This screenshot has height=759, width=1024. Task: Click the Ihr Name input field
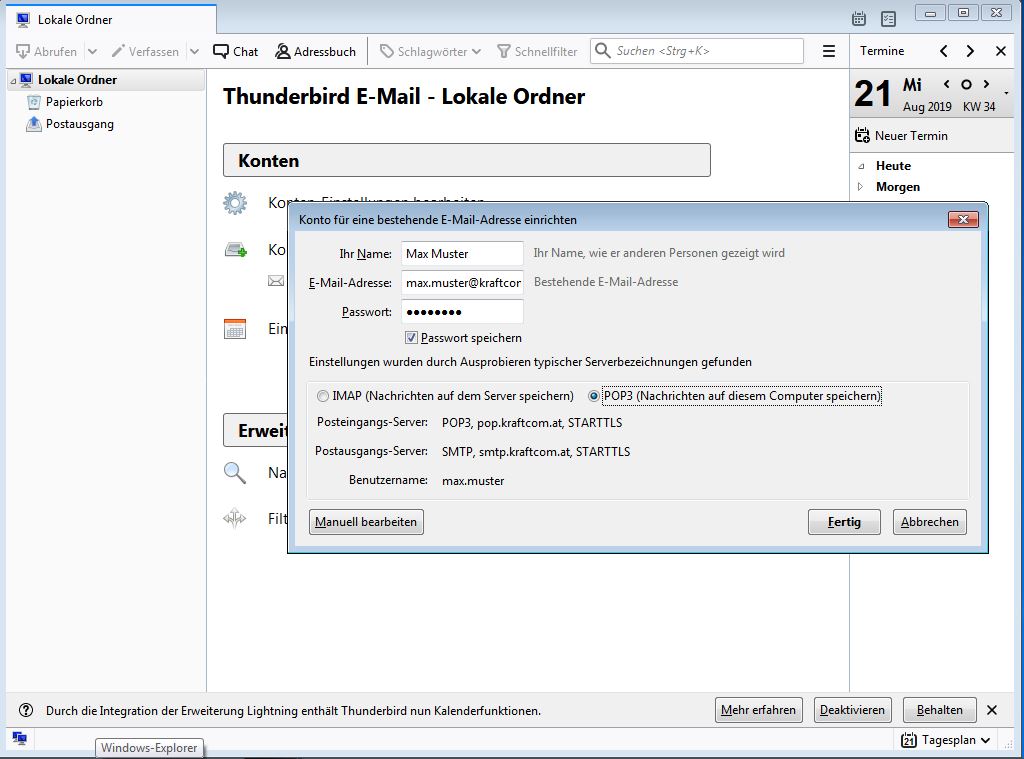(x=462, y=253)
